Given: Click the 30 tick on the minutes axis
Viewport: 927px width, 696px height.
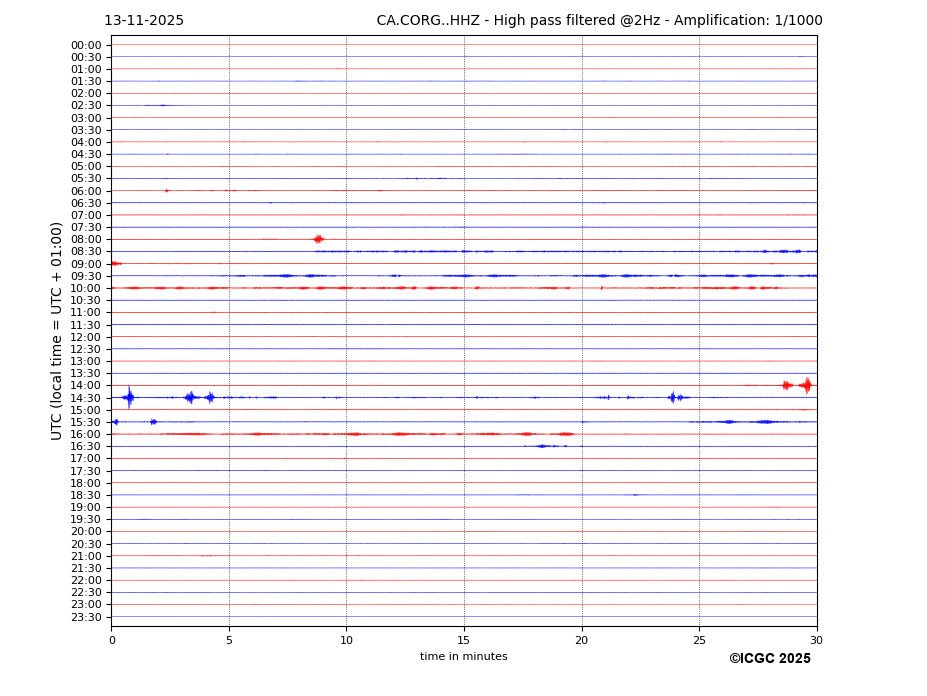Looking at the screenshot, I should [x=816, y=640].
